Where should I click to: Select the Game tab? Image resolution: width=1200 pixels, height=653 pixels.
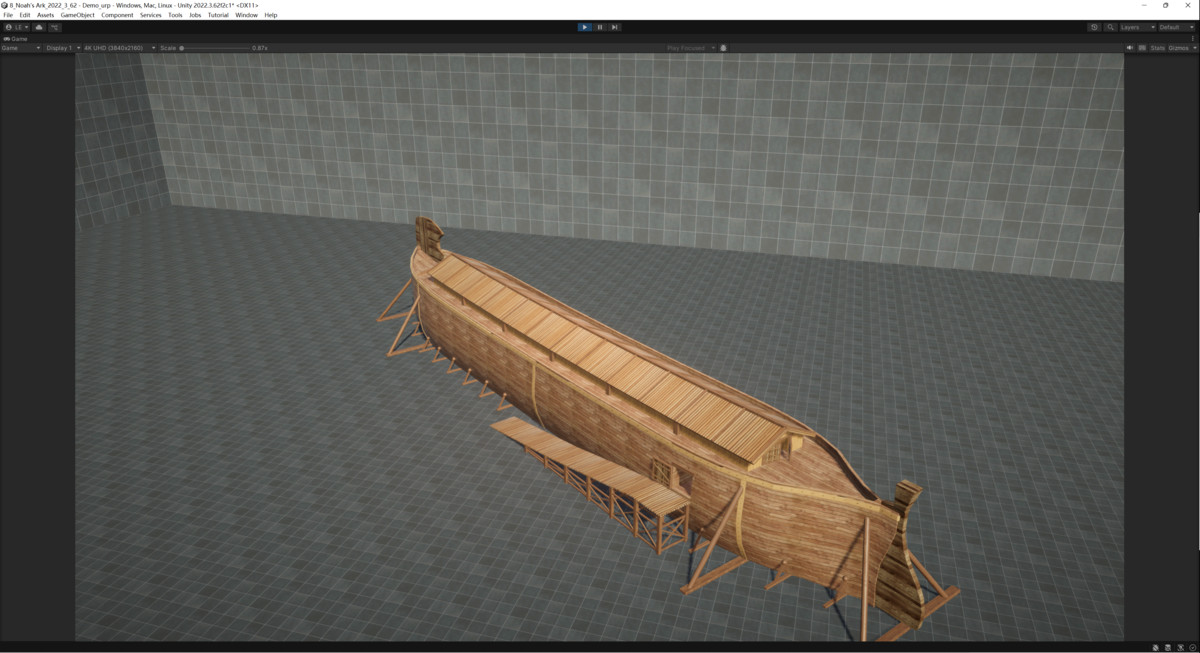[17, 38]
